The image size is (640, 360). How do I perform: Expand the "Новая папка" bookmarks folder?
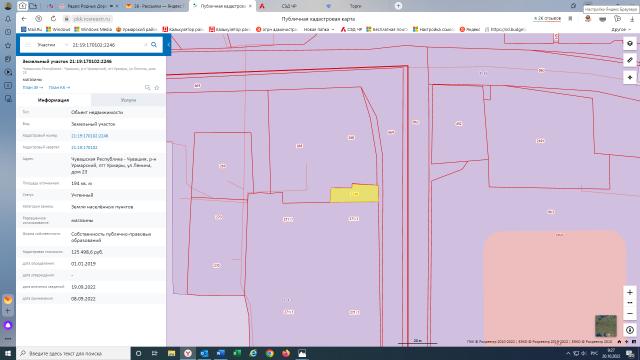[319, 29]
